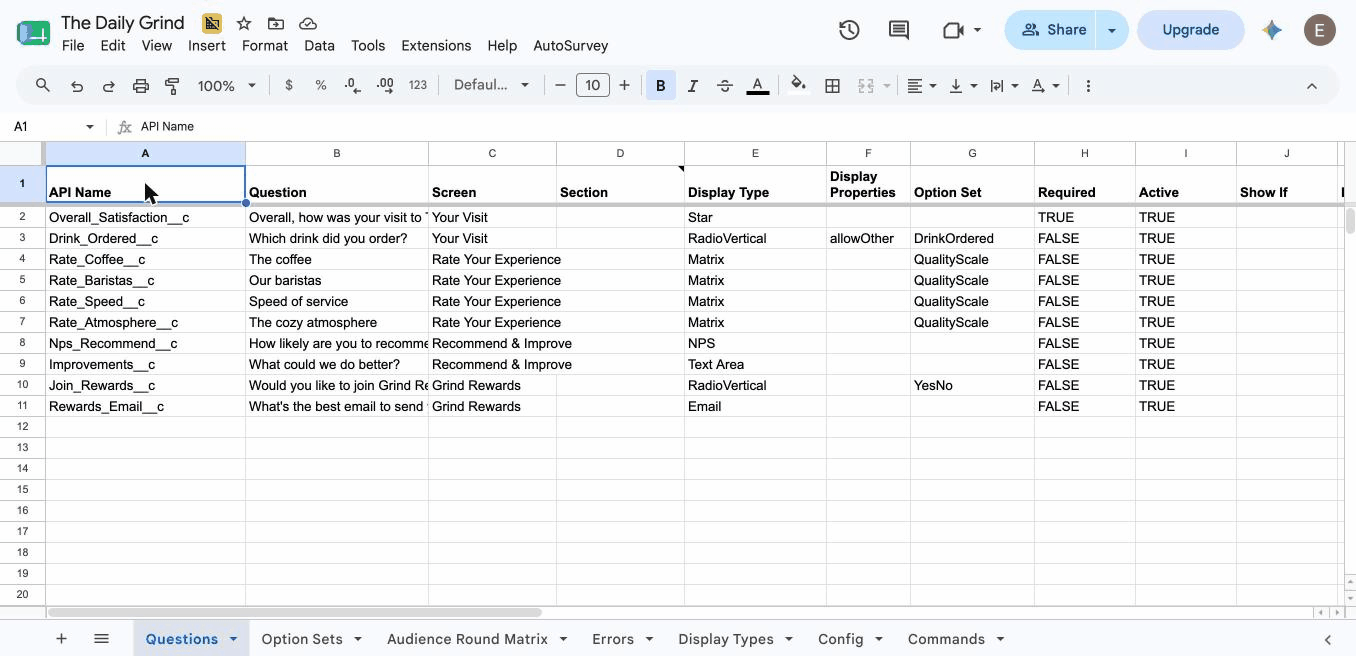Switch to the Option Sets tab
This screenshot has width=1356, height=656.
click(302, 639)
